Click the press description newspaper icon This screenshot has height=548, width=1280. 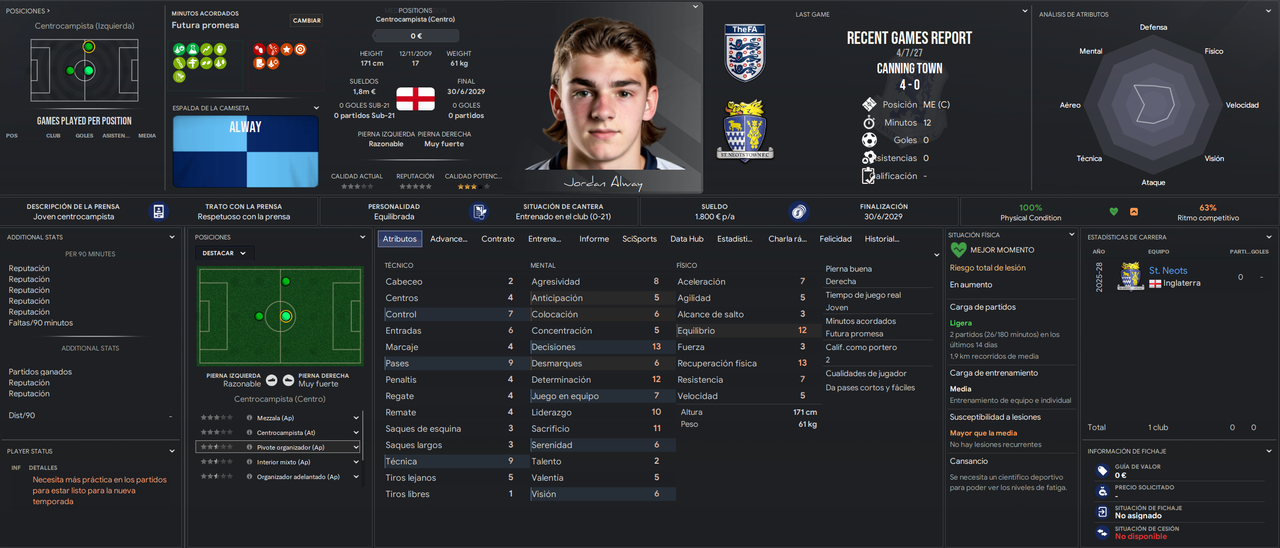point(158,212)
